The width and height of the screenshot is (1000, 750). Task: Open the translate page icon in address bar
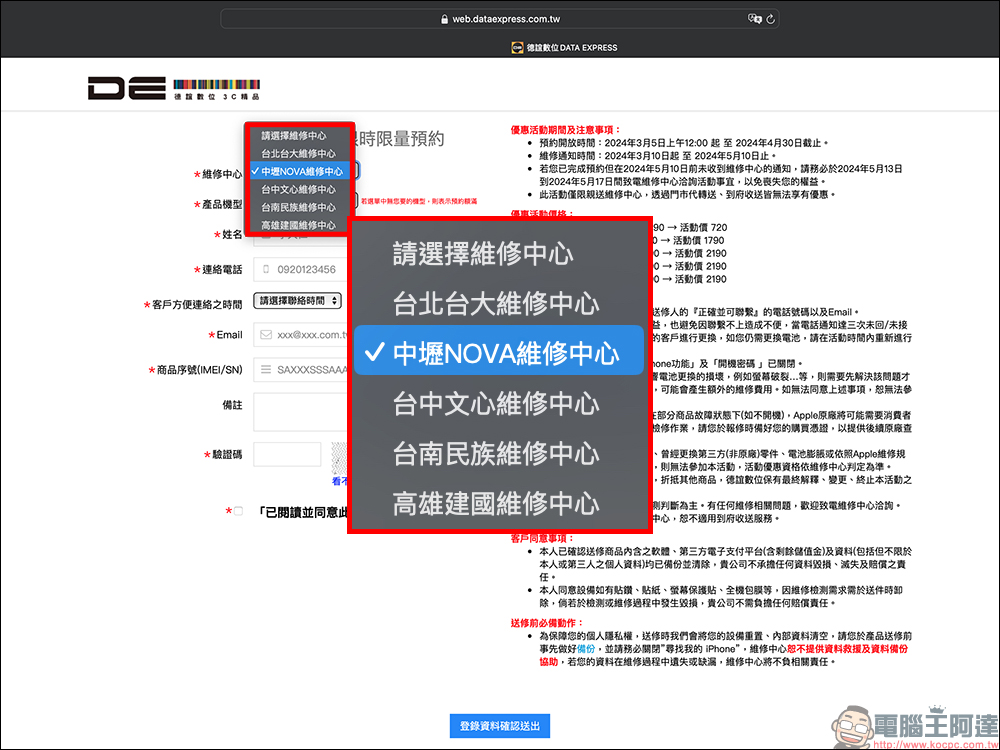754,19
